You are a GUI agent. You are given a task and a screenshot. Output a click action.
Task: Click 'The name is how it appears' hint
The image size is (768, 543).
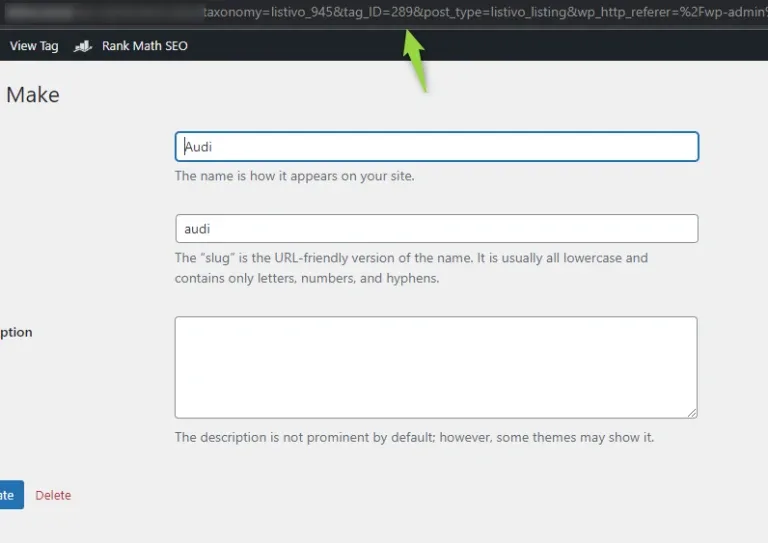point(294,176)
